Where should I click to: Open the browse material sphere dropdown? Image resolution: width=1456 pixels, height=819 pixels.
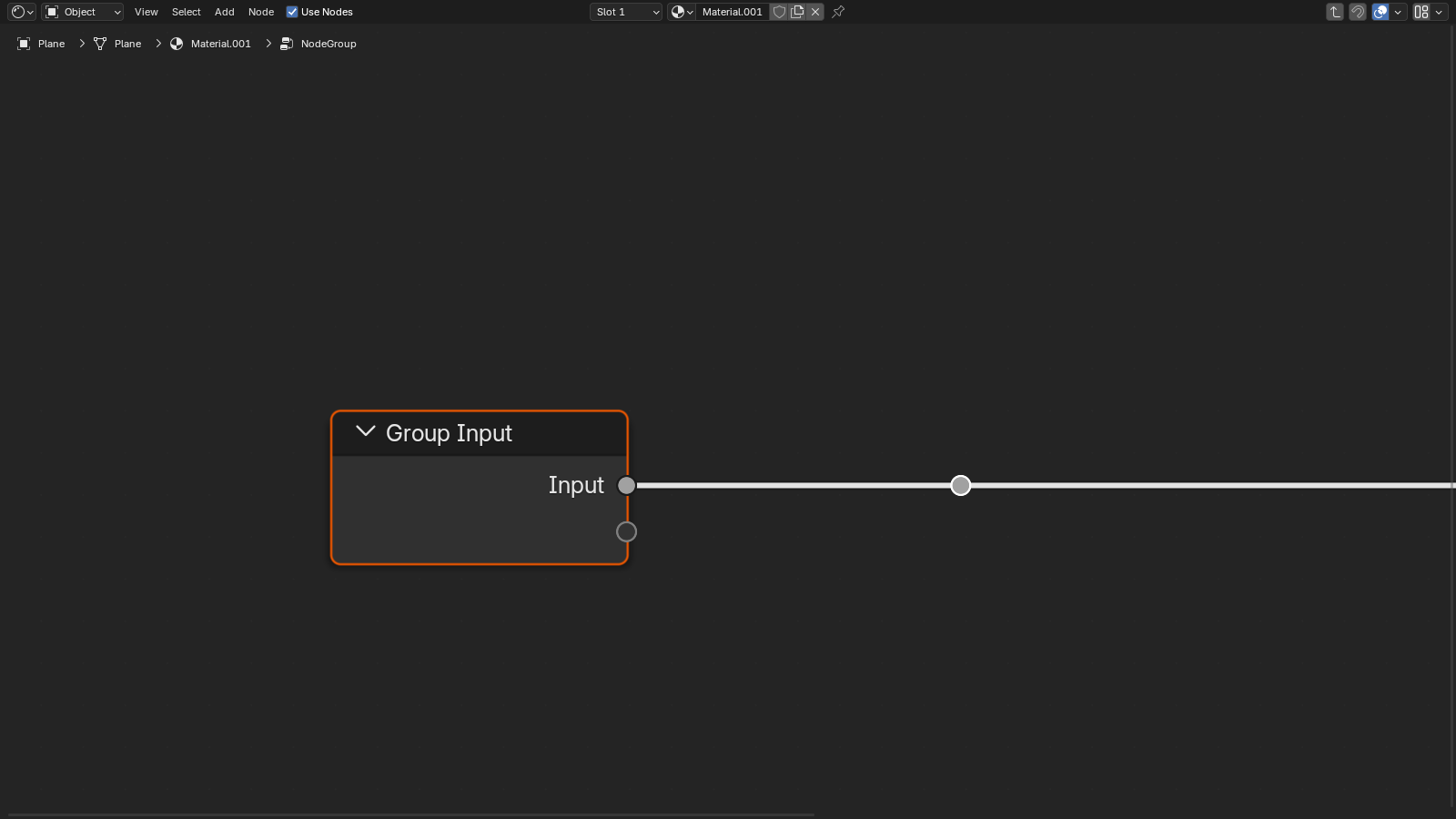(x=682, y=12)
